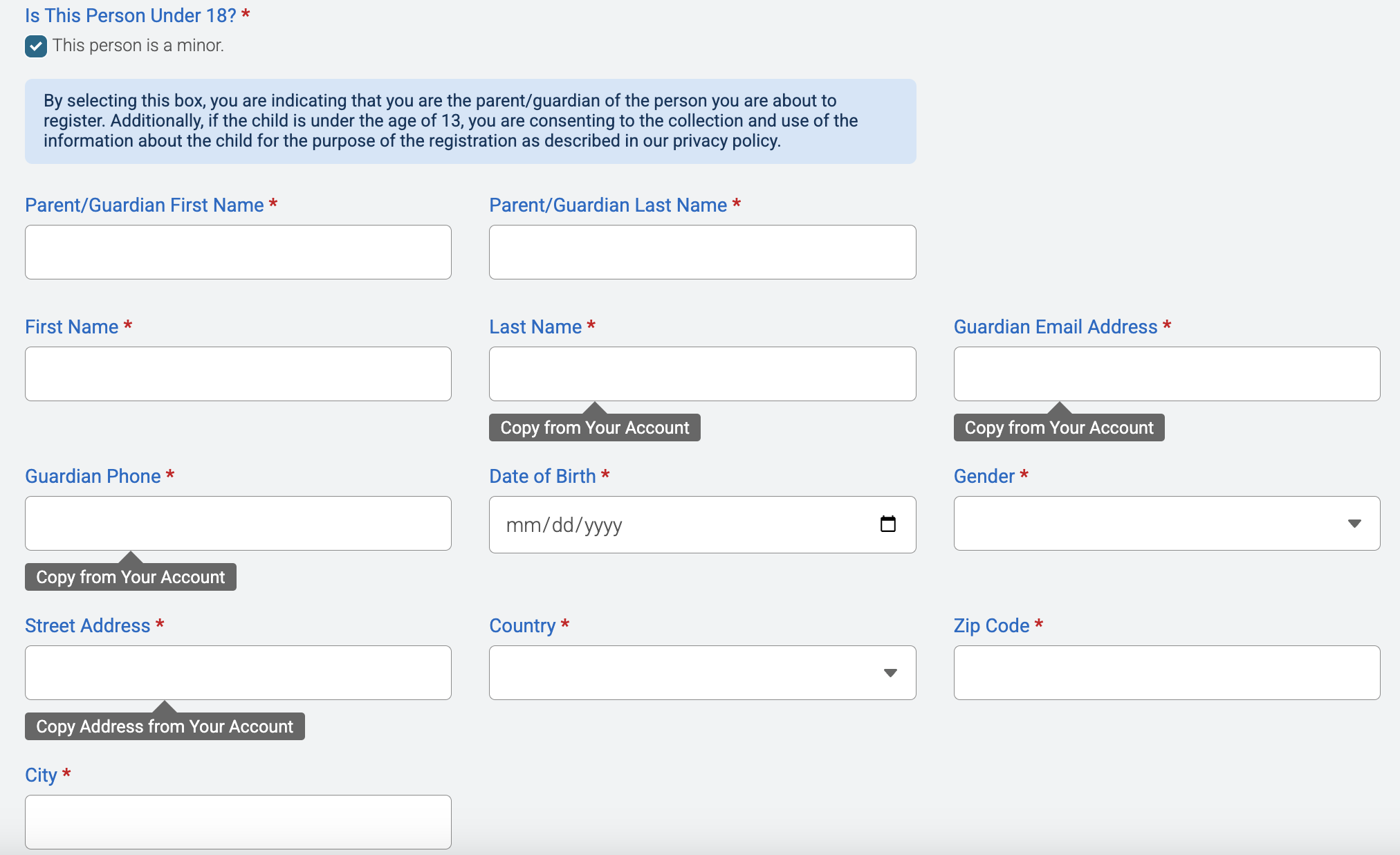1400x855 pixels.
Task: Select the First Name text box
Action: 238,374
